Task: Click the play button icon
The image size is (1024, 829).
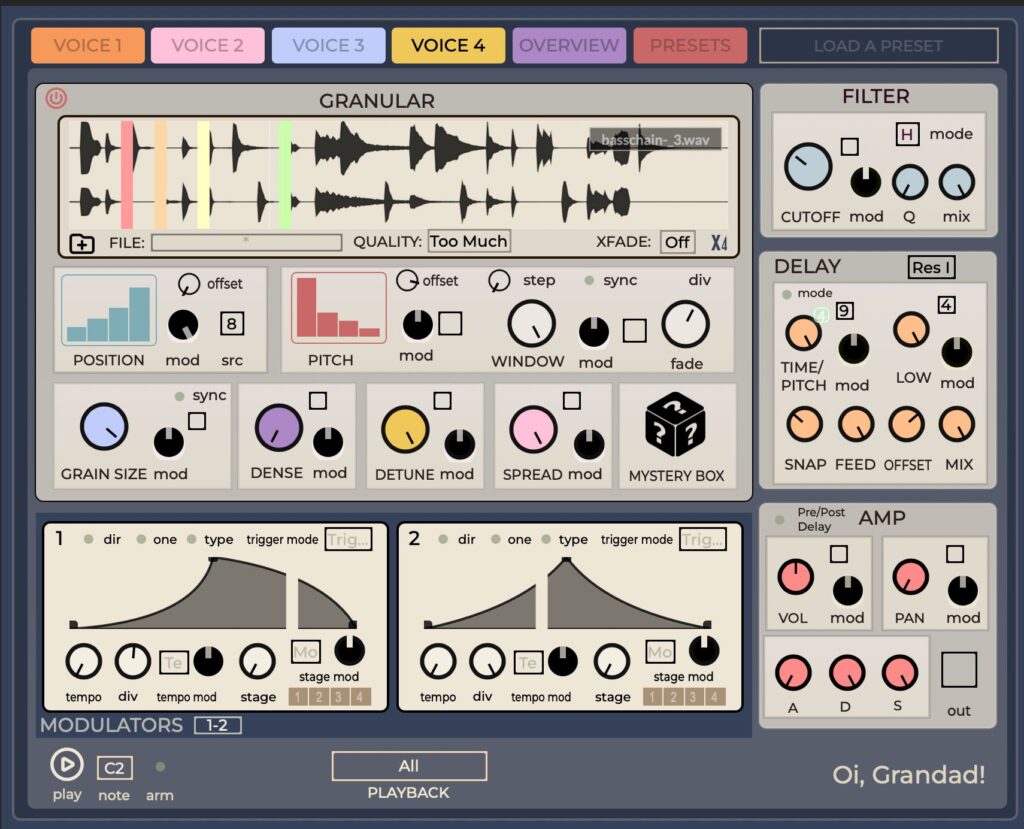Action: (x=67, y=765)
